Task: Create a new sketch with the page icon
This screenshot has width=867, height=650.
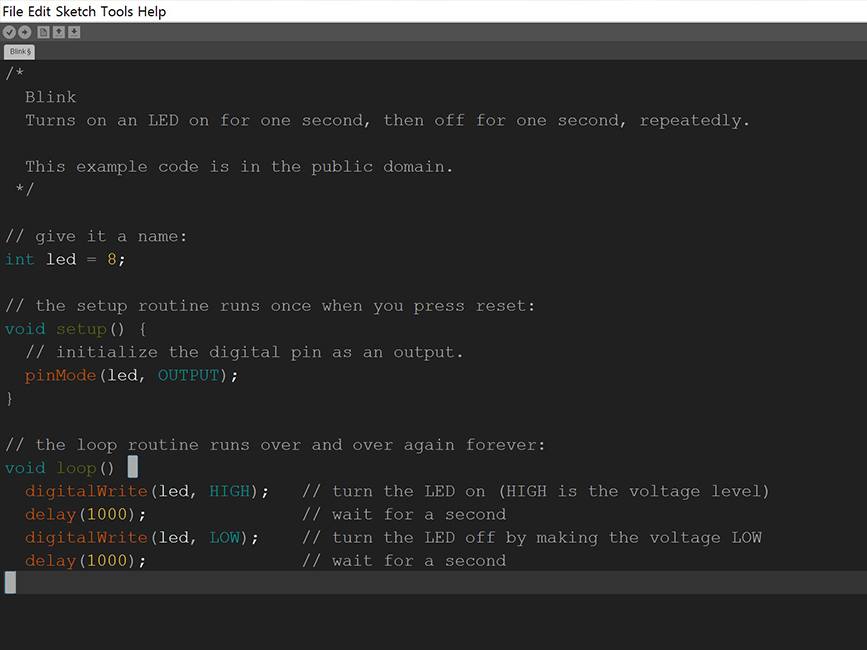Action: pyautogui.click(x=43, y=32)
